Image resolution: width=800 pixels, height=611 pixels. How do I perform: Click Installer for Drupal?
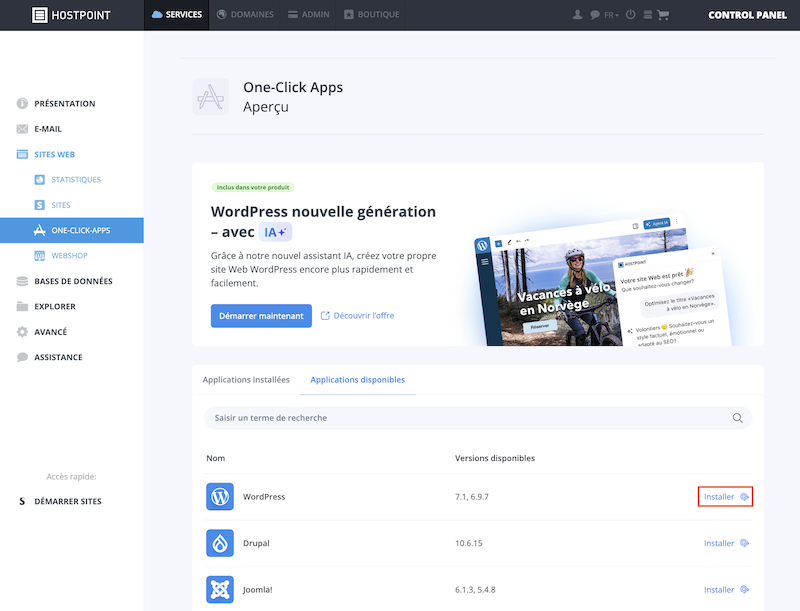click(726, 543)
